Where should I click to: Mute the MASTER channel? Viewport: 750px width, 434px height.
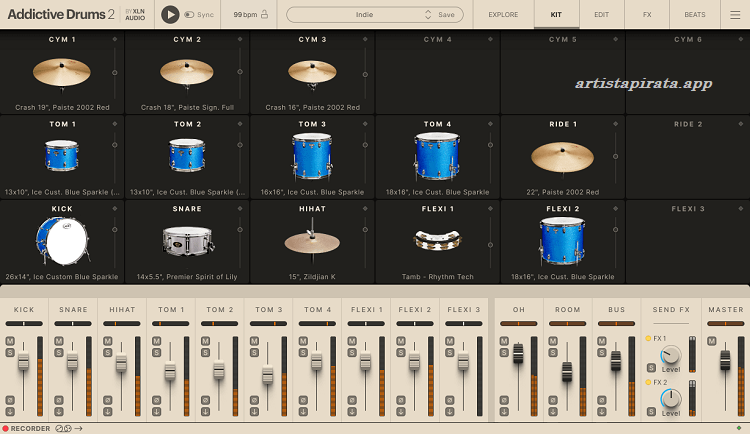(712, 341)
